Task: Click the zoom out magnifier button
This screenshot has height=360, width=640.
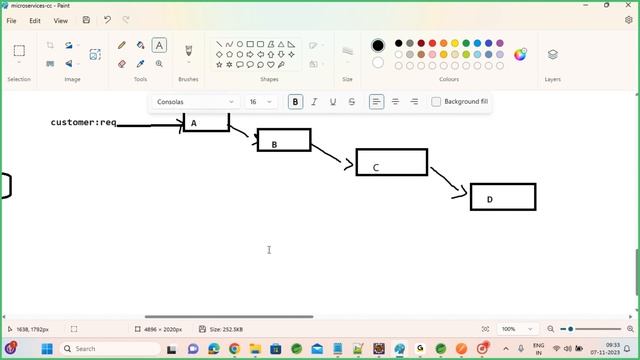Action: point(551,329)
